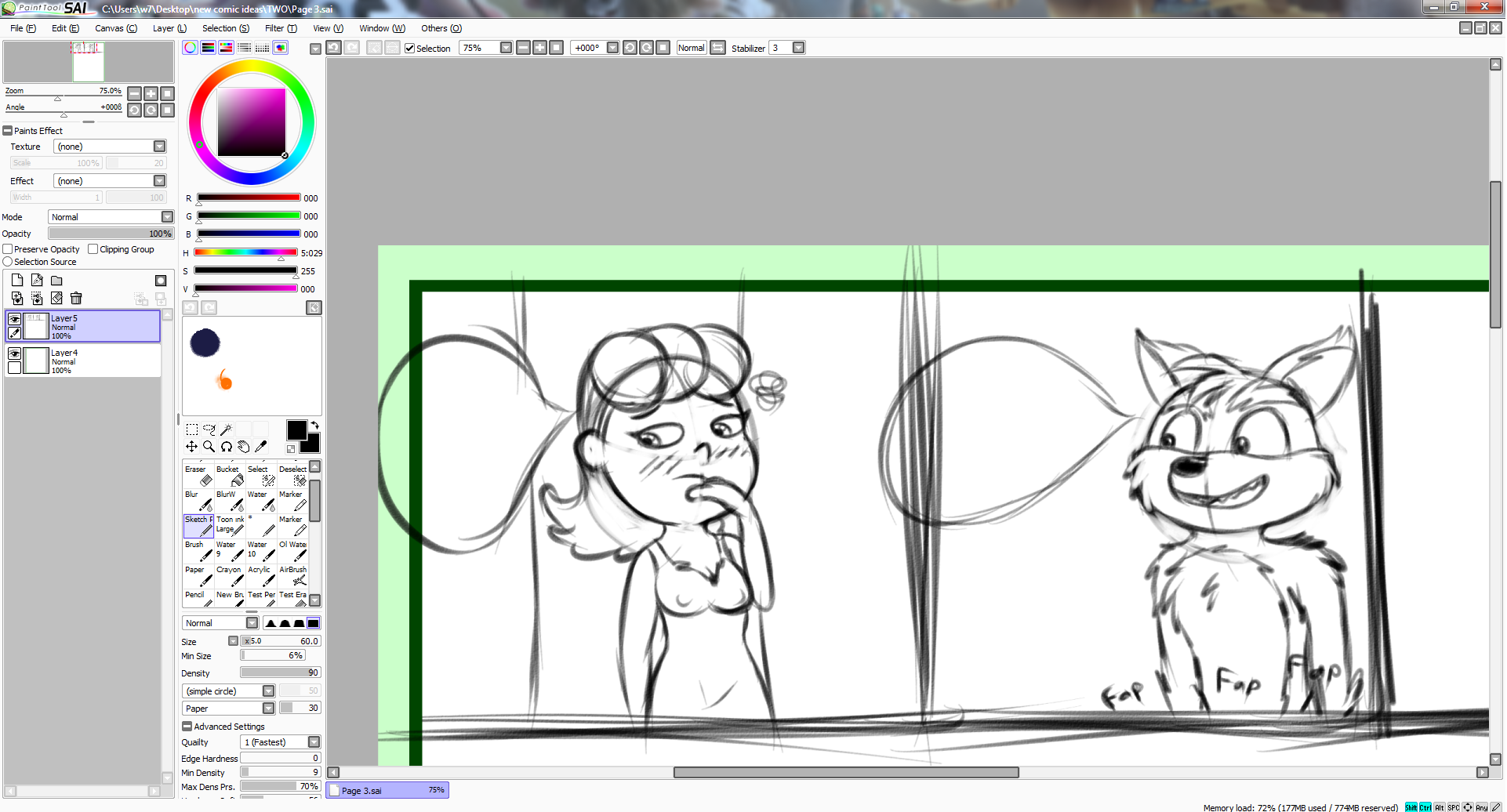Pick the AirBrush tool
The width and height of the screenshot is (1507, 812).
293,576
